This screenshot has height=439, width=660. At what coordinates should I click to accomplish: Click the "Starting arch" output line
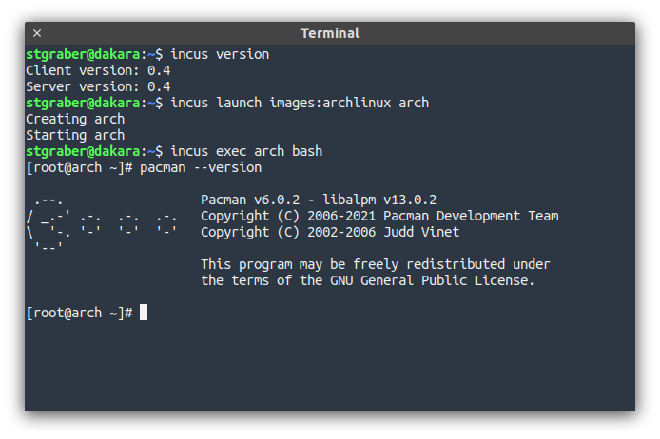75,135
